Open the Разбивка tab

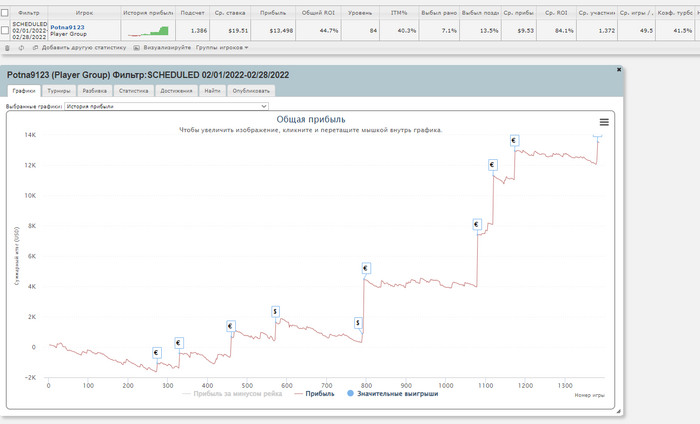tap(95, 91)
